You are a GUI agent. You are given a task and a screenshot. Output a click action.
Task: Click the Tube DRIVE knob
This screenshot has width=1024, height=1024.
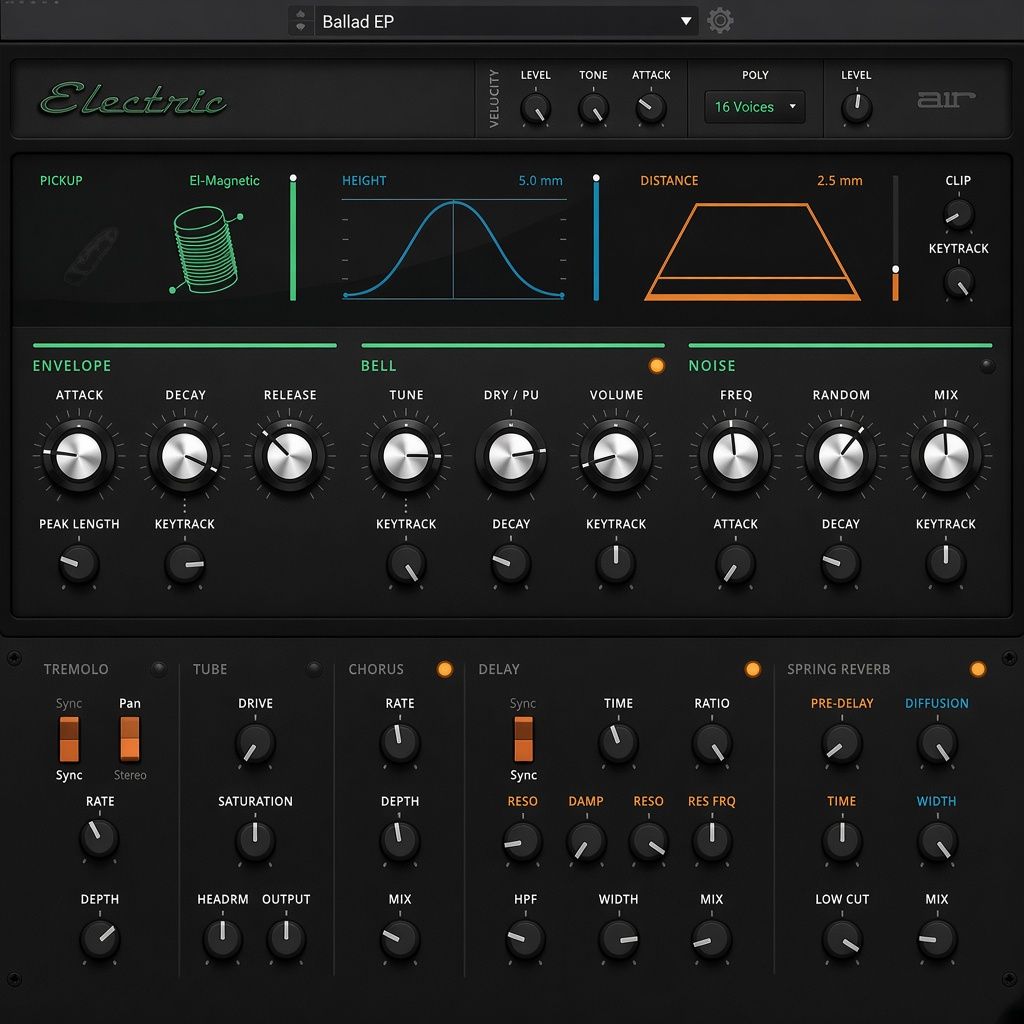pos(255,743)
